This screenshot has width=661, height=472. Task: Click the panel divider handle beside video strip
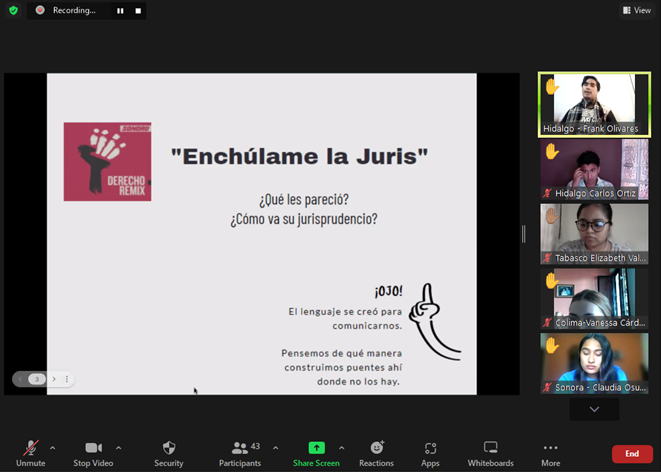pos(524,234)
